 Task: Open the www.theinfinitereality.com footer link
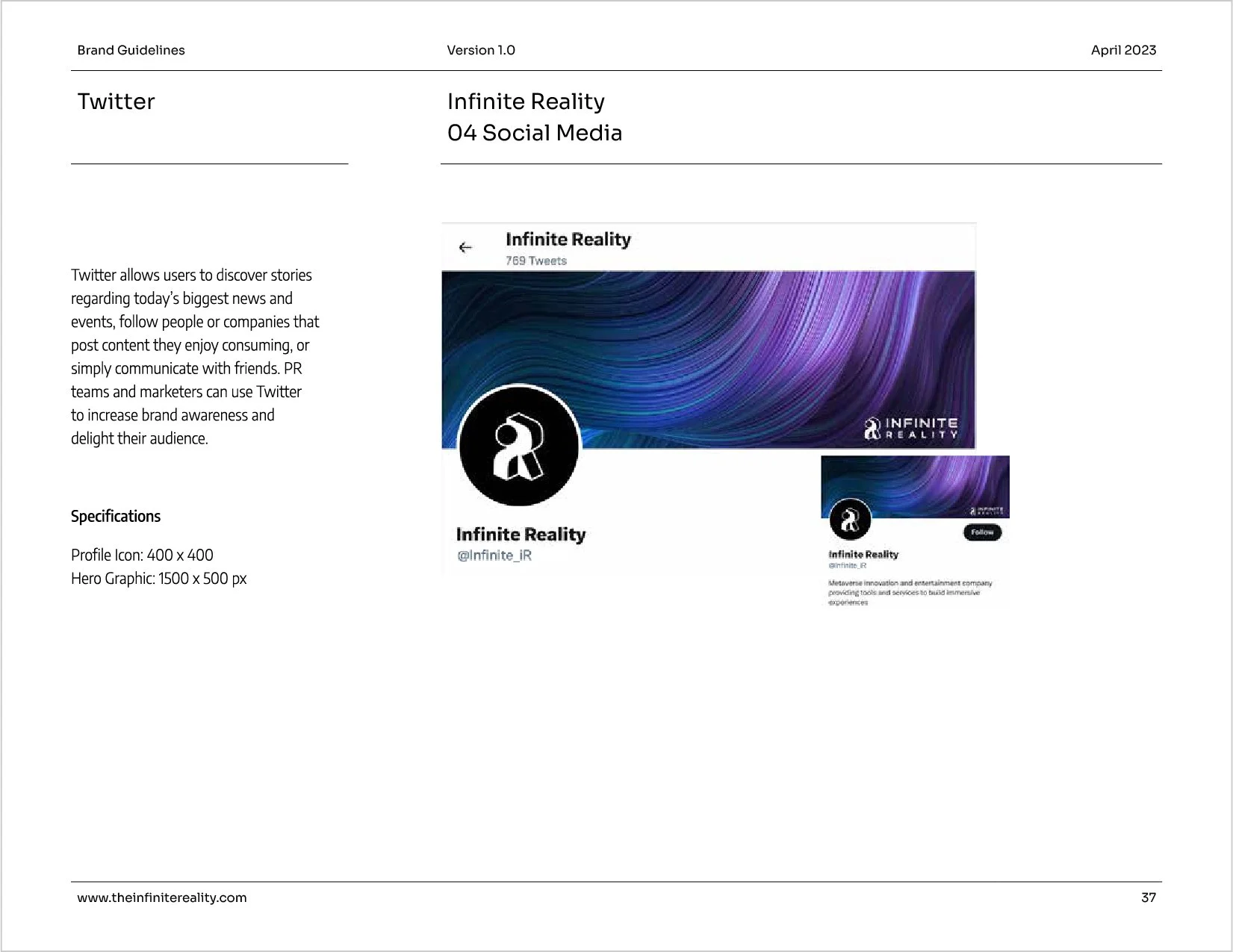coord(162,897)
